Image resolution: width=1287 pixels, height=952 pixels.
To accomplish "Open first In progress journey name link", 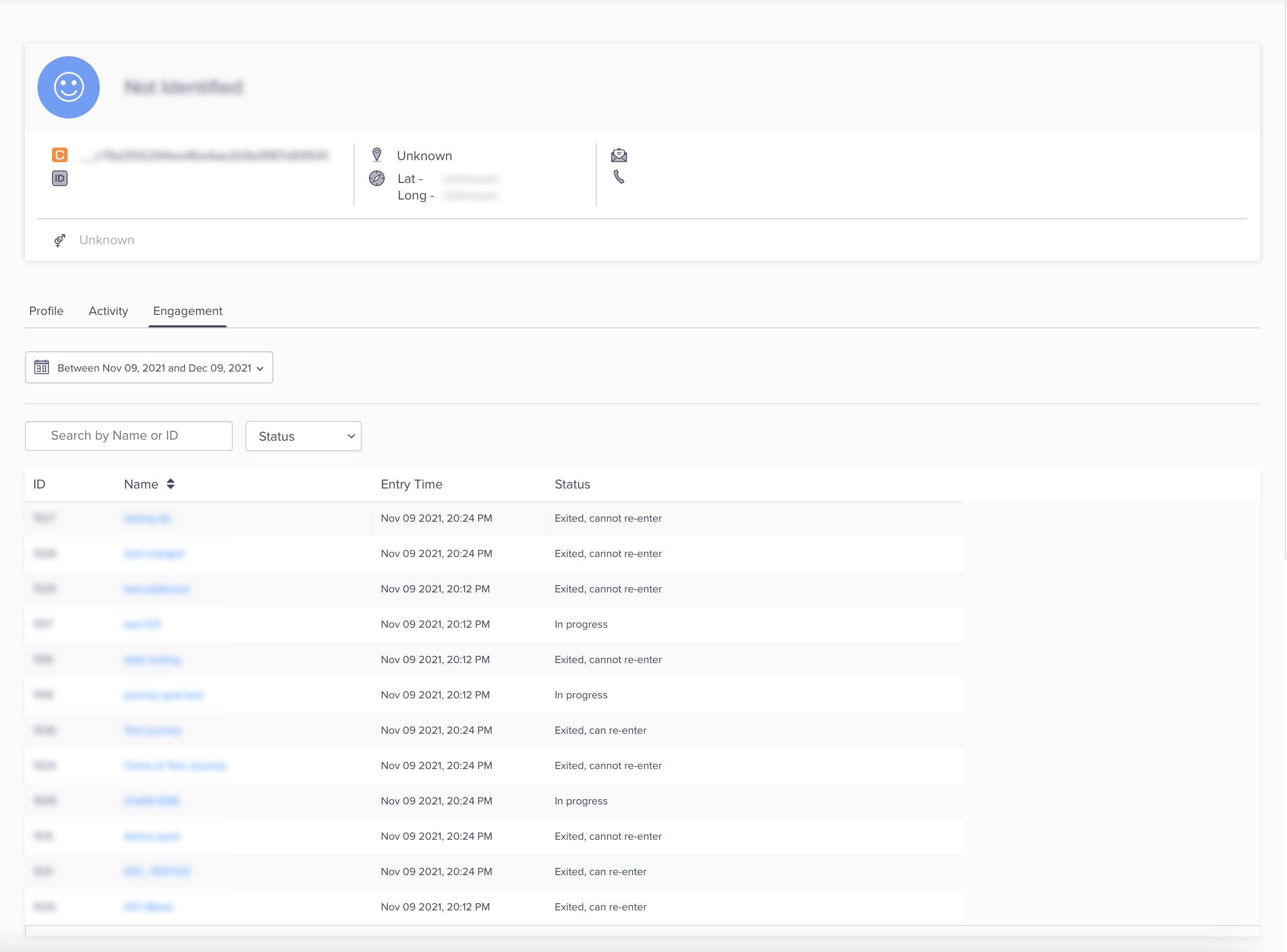I will tap(142, 625).
